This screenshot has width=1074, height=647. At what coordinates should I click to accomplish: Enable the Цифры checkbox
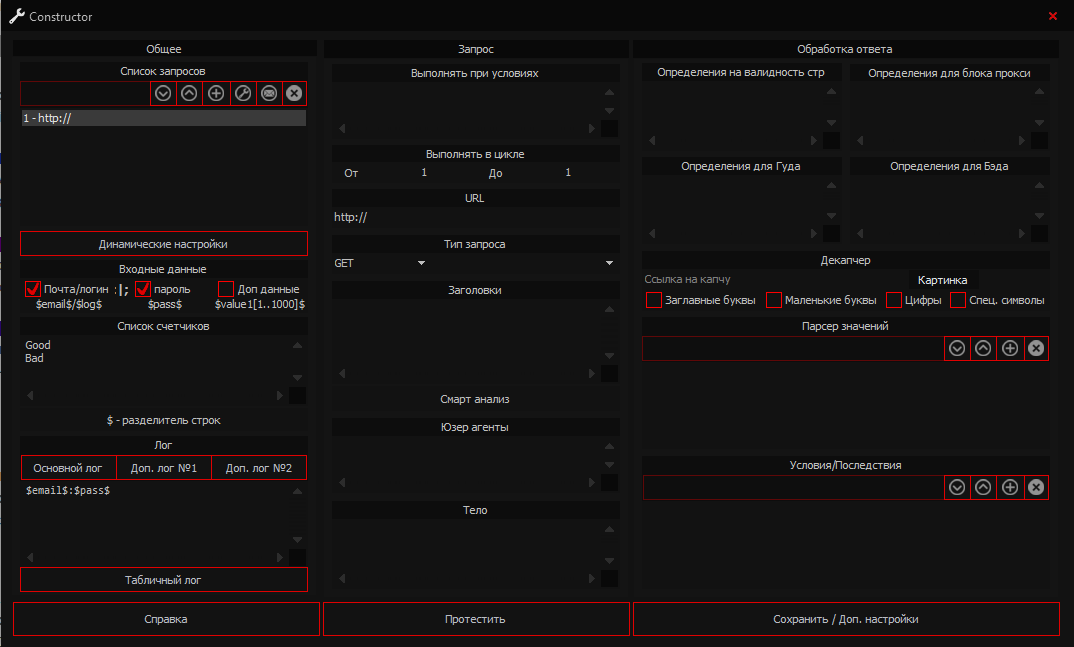coord(894,300)
